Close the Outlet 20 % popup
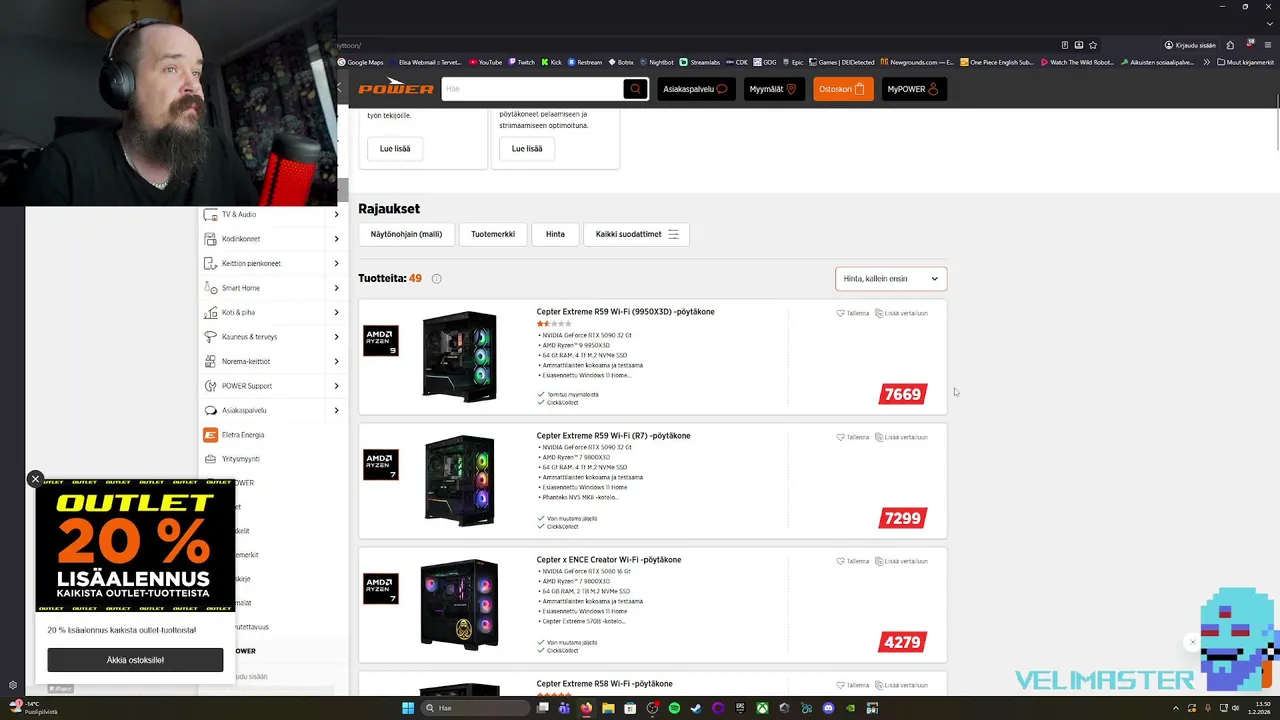1280x720 pixels. tap(35, 479)
